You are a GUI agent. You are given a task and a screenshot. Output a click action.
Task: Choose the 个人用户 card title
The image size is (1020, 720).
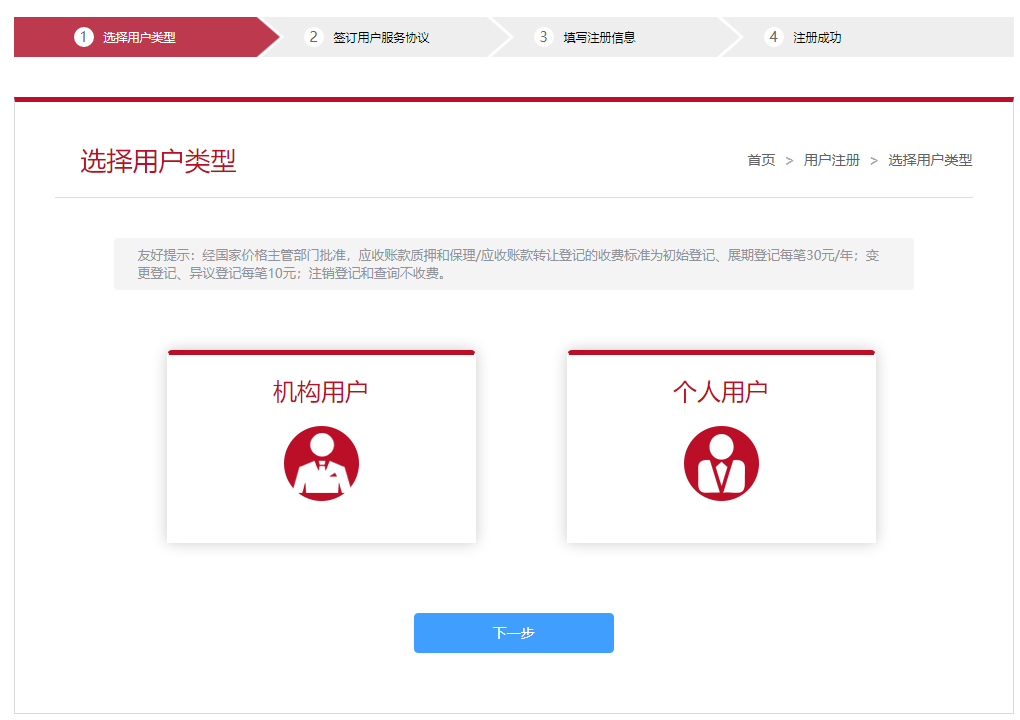click(x=720, y=392)
